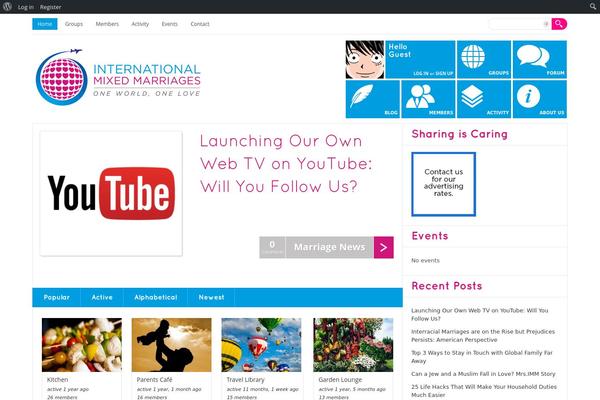Image resolution: width=600 pixels, height=400 pixels.
Task: Switch to the Newest groups tab
Action: pos(211,297)
